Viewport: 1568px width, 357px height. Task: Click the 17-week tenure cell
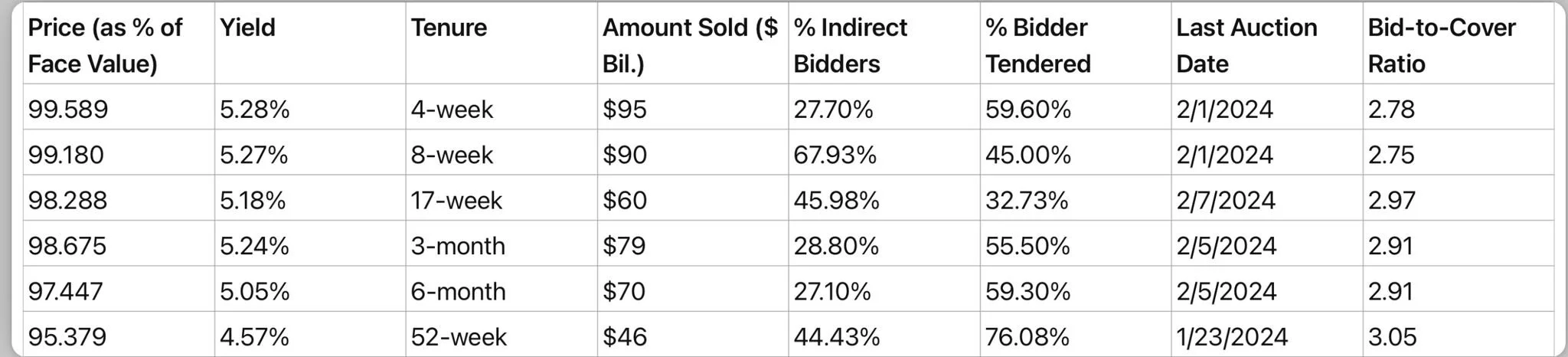point(456,201)
